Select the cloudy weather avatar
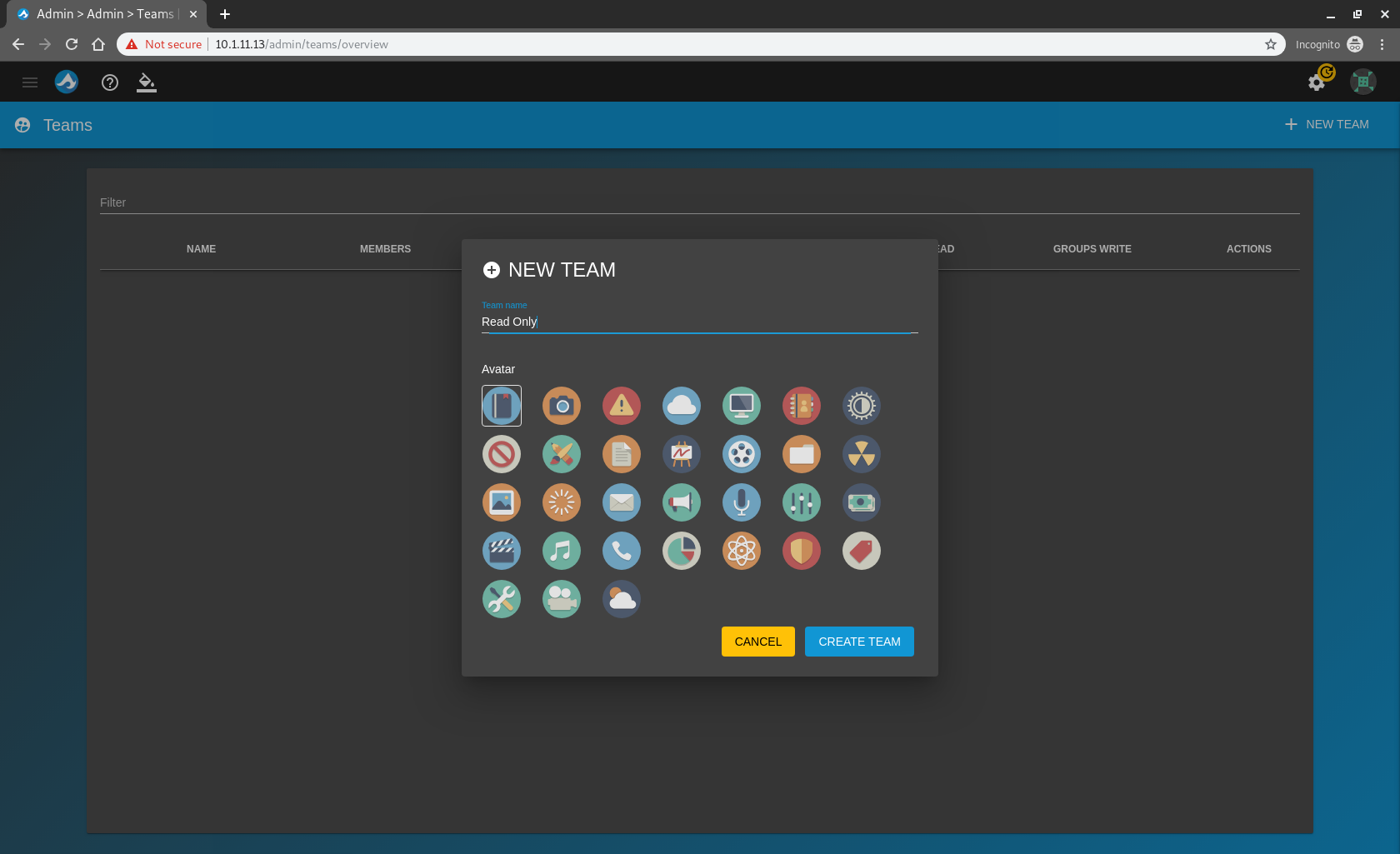1400x854 pixels. point(622,599)
